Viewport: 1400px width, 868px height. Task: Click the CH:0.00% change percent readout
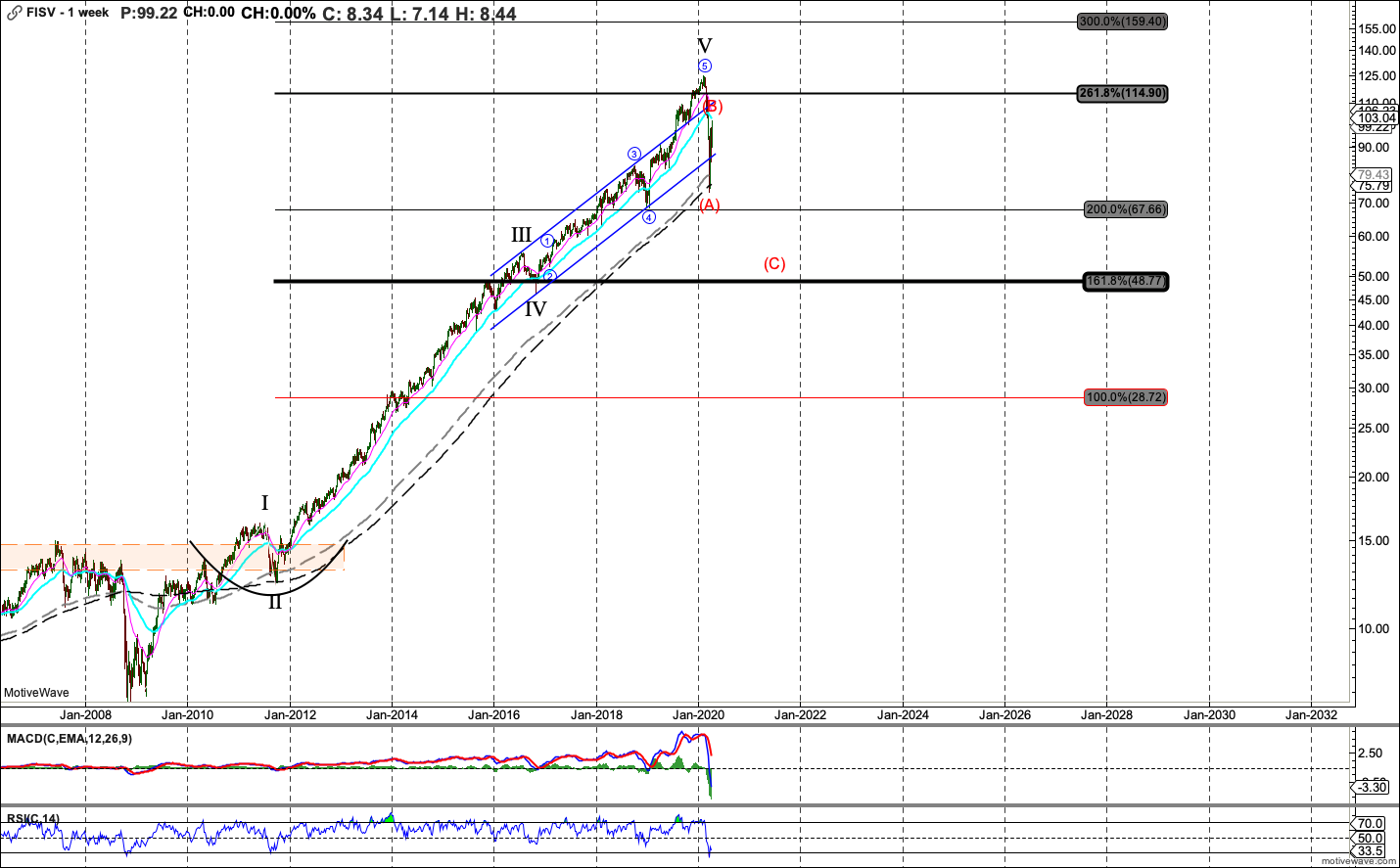tap(278, 14)
